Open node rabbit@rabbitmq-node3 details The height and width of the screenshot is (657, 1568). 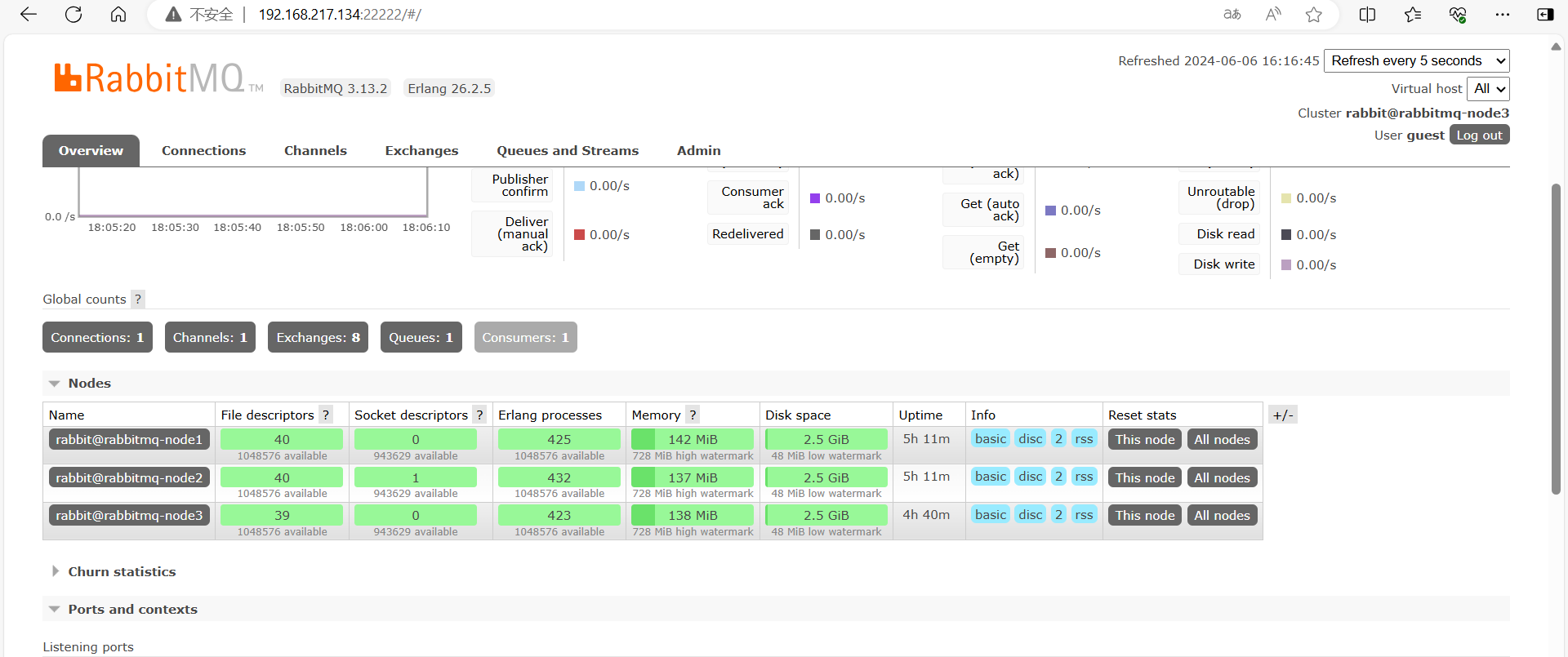(129, 515)
